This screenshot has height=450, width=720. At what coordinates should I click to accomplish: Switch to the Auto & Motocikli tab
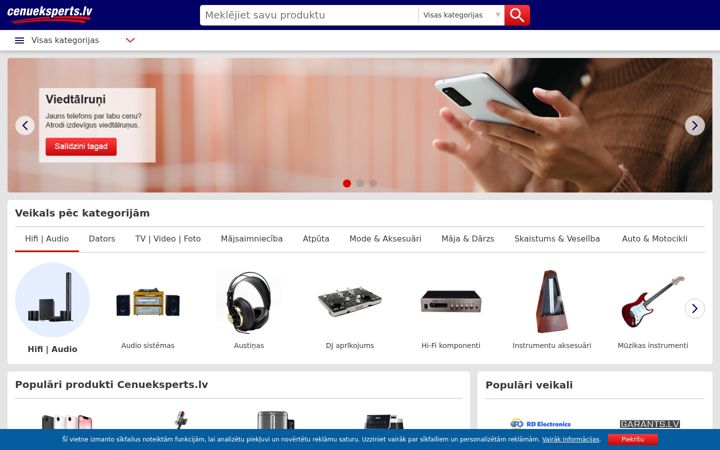tap(654, 239)
